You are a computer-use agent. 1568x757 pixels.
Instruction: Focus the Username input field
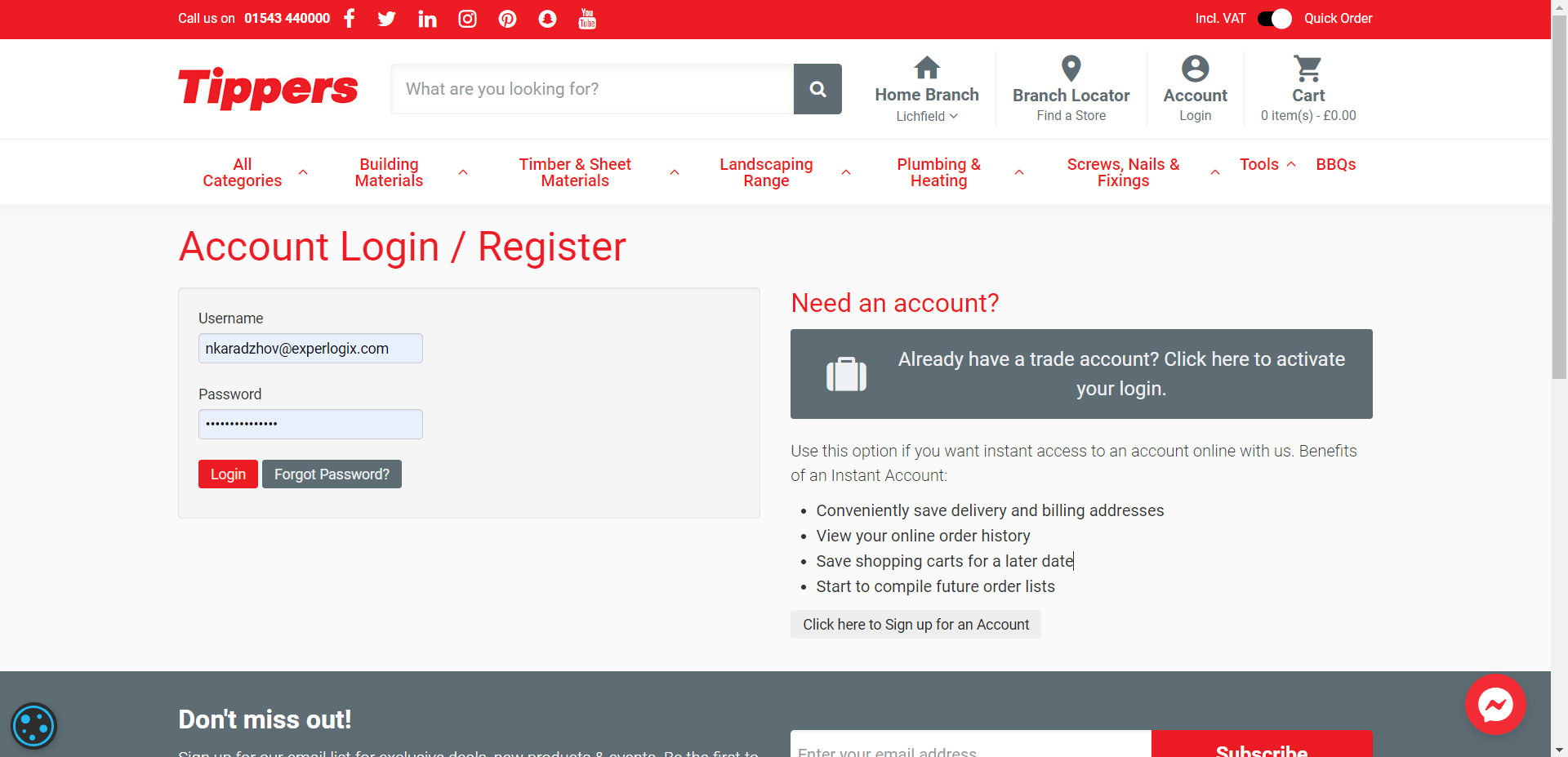pos(310,349)
